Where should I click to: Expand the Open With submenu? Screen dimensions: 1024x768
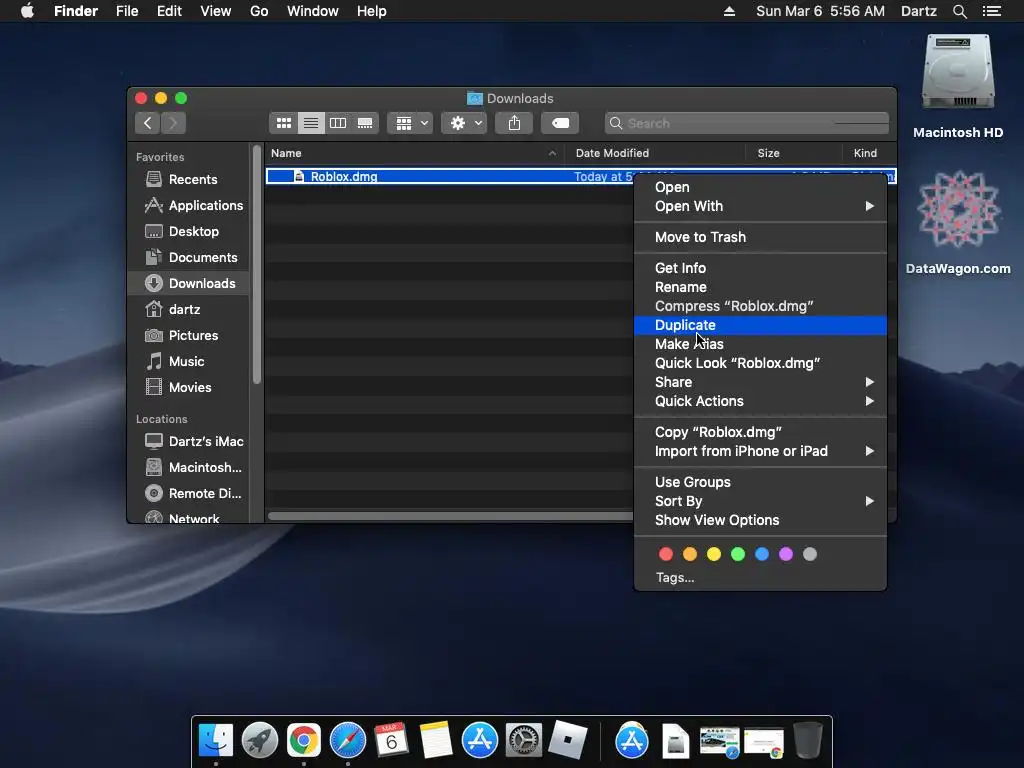coord(760,206)
